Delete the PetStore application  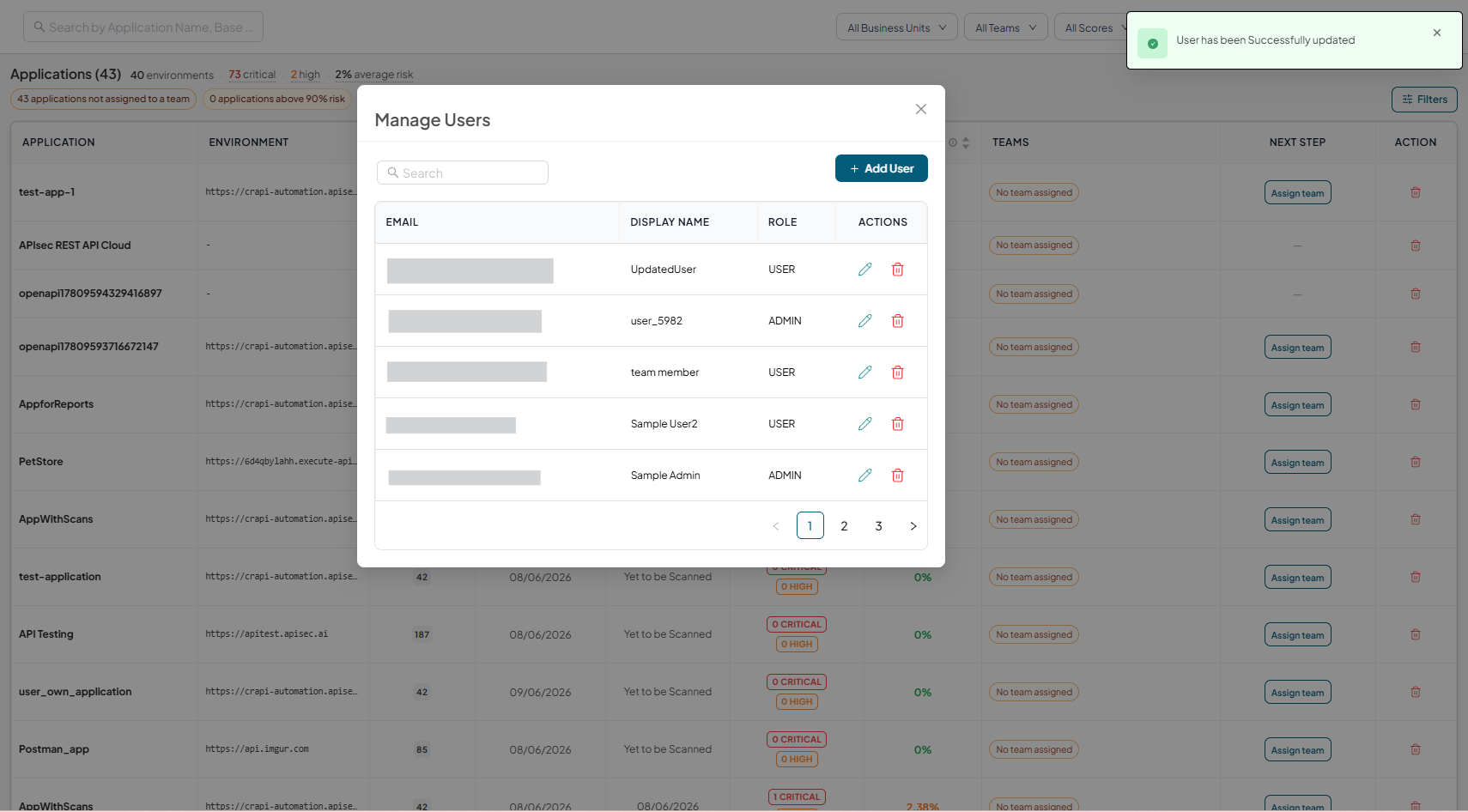1415,462
